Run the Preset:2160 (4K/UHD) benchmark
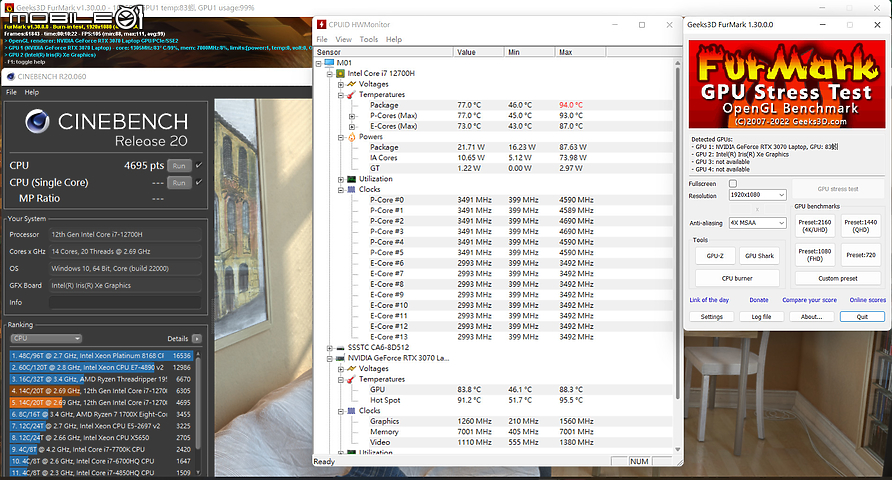This screenshot has width=892, height=480. click(x=815, y=226)
